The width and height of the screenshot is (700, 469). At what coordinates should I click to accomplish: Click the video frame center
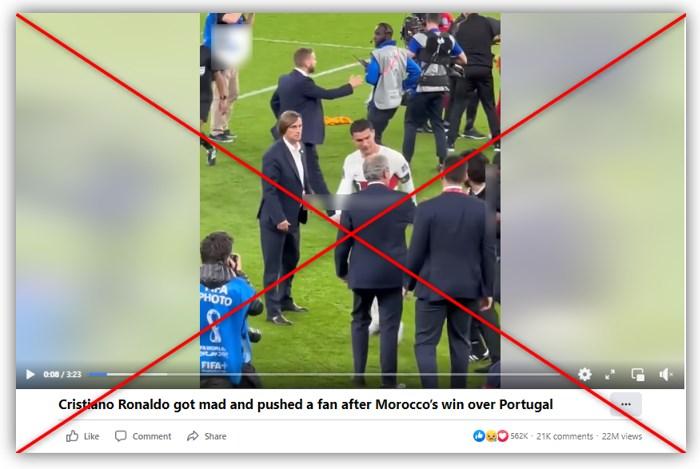350,200
